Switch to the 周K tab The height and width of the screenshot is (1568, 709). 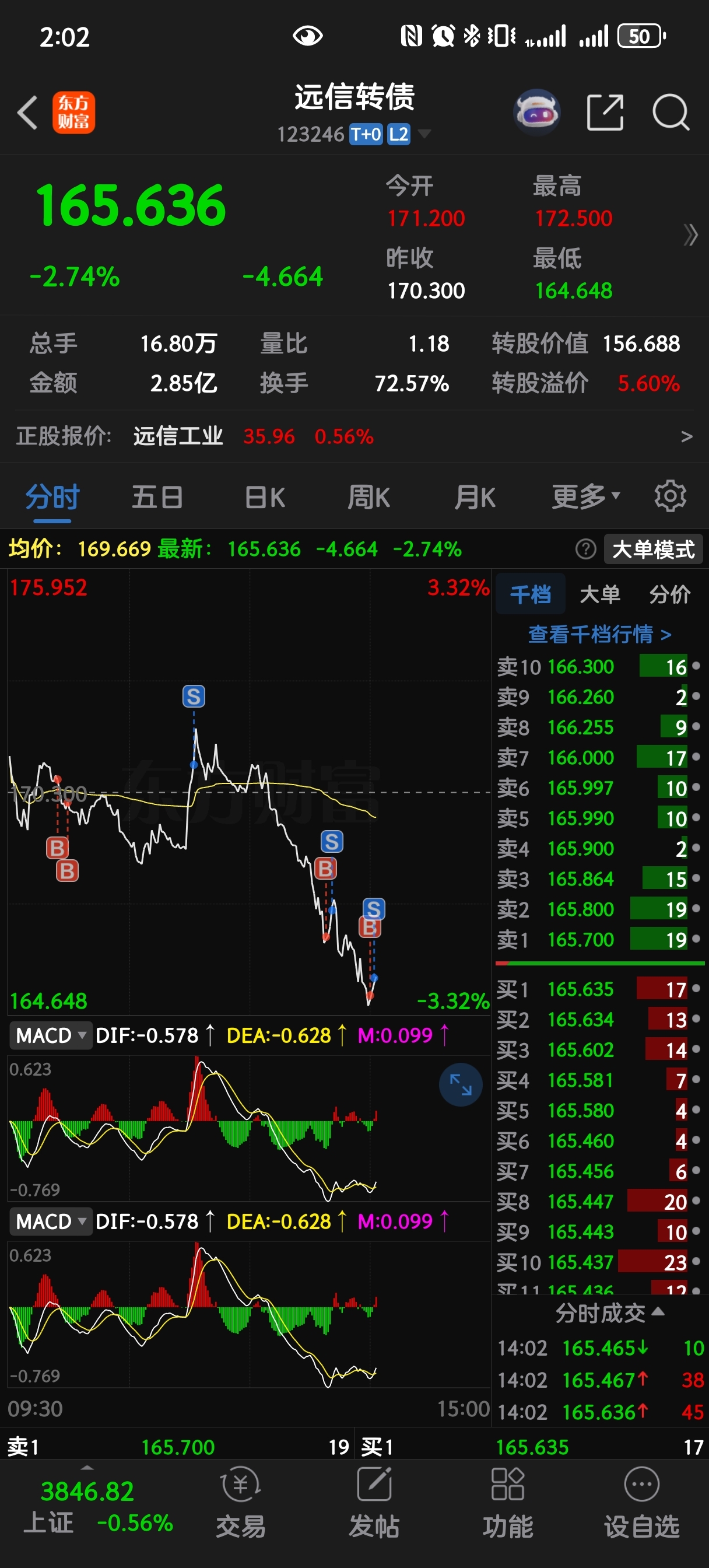click(369, 496)
